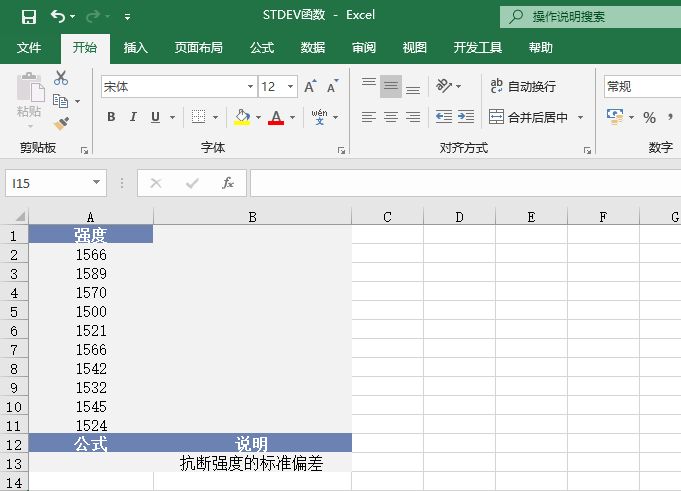Expand the font size 12 dropdown
This screenshot has height=491, width=681.
(x=290, y=87)
